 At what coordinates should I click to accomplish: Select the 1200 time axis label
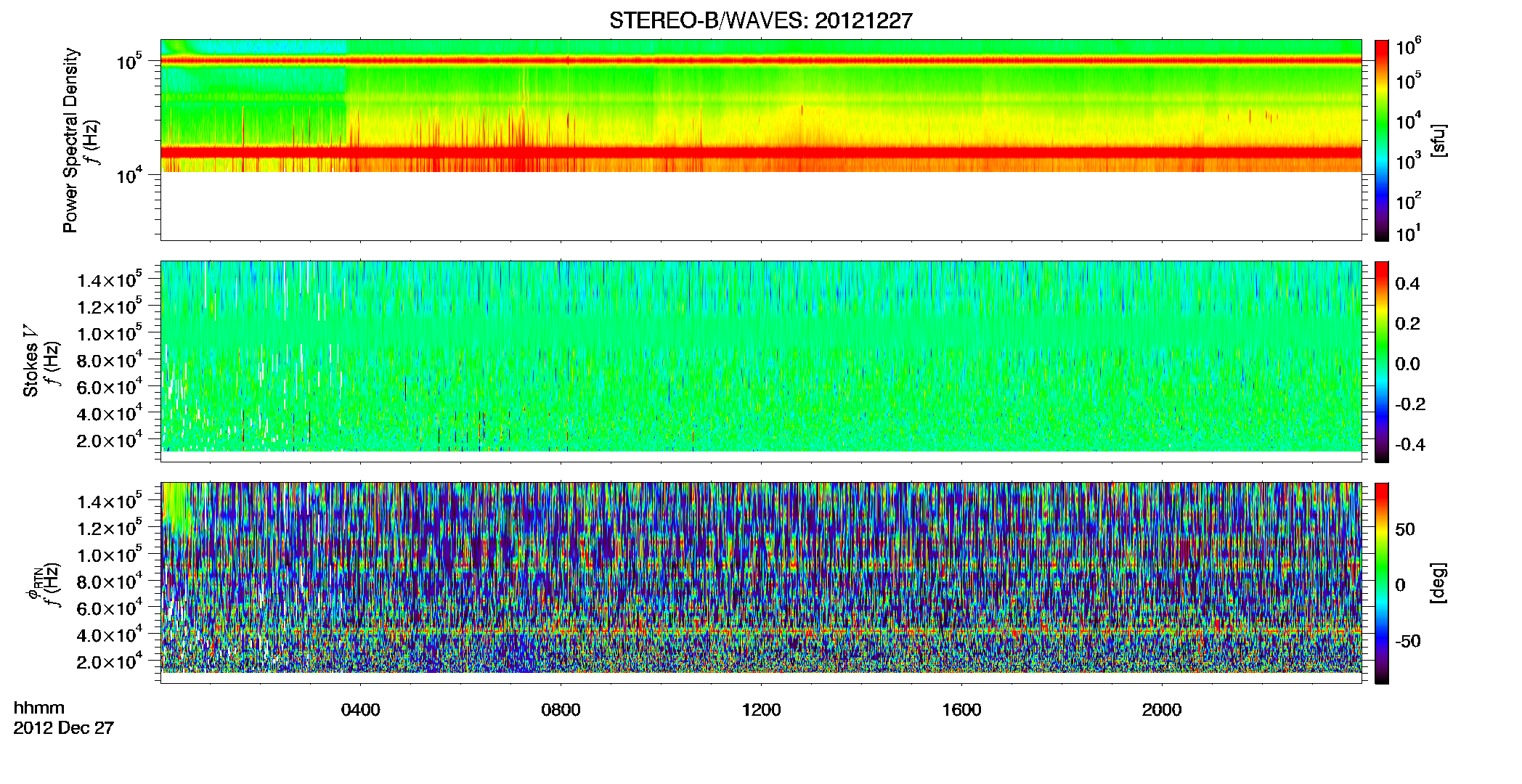pos(761,710)
